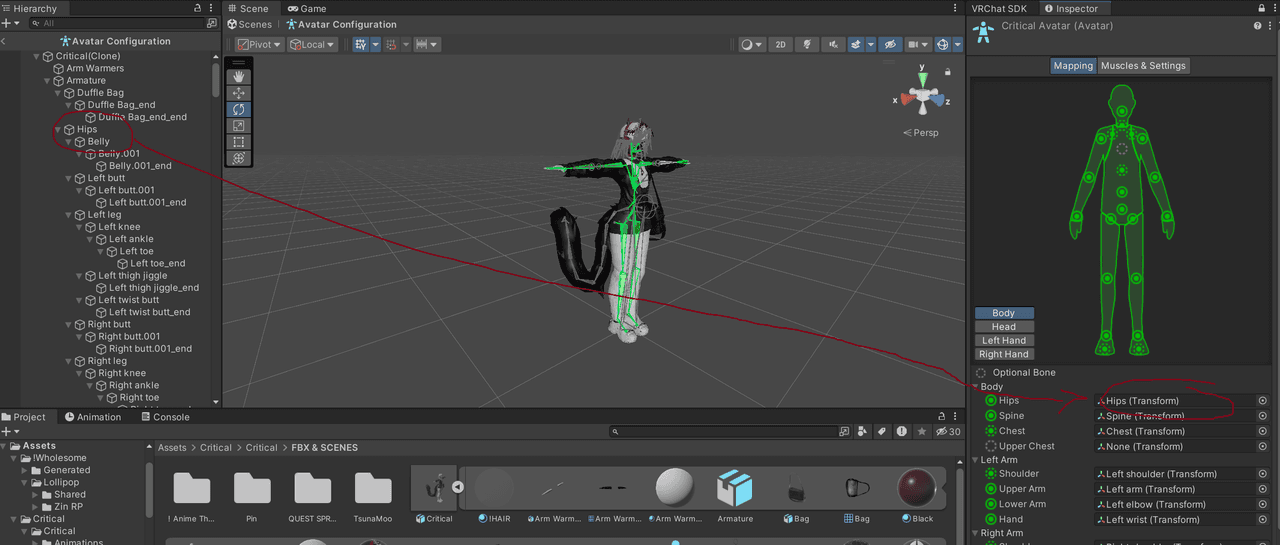Select the Transform tool

pyautogui.click(x=238, y=158)
